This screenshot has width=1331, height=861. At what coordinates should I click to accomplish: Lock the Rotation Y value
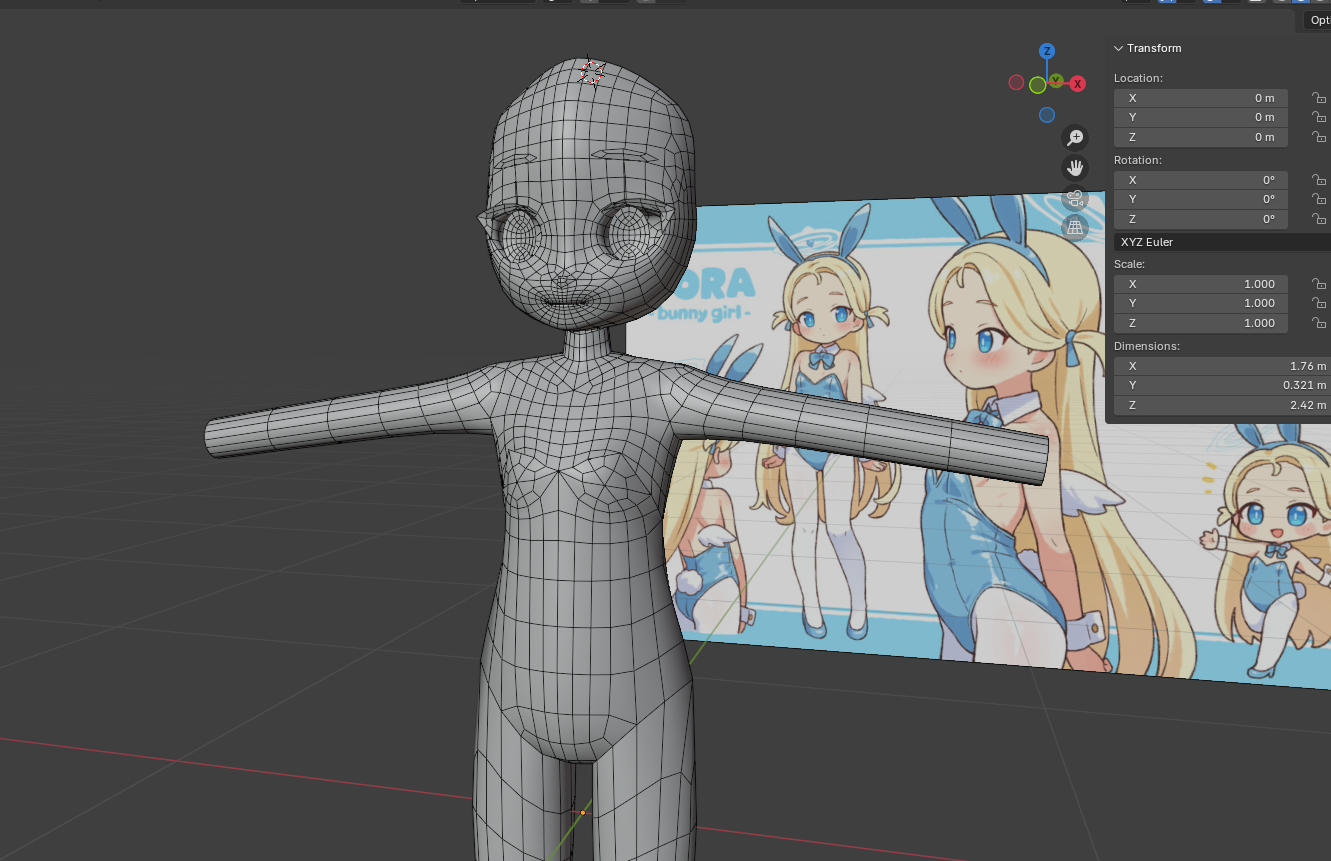pos(1319,199)
